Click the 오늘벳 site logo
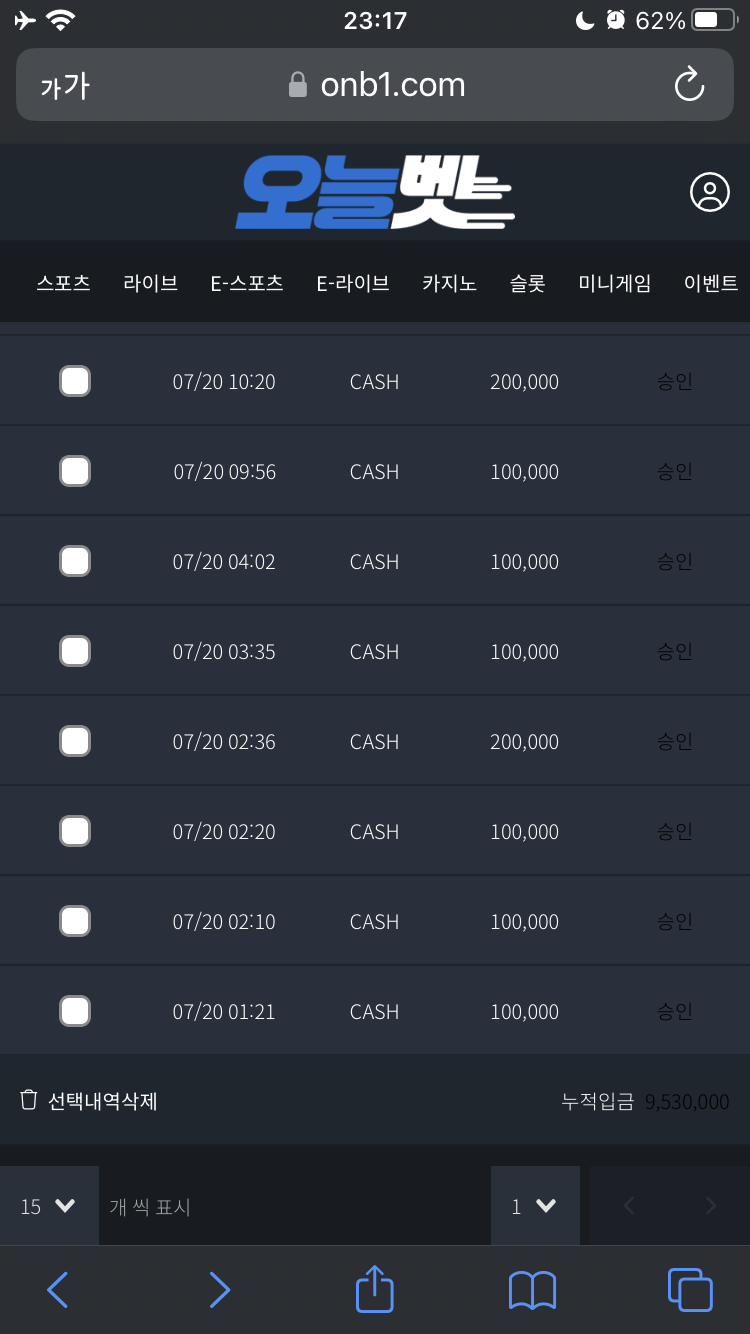Viewport: 750px width, 1334px height. (375, 193)
